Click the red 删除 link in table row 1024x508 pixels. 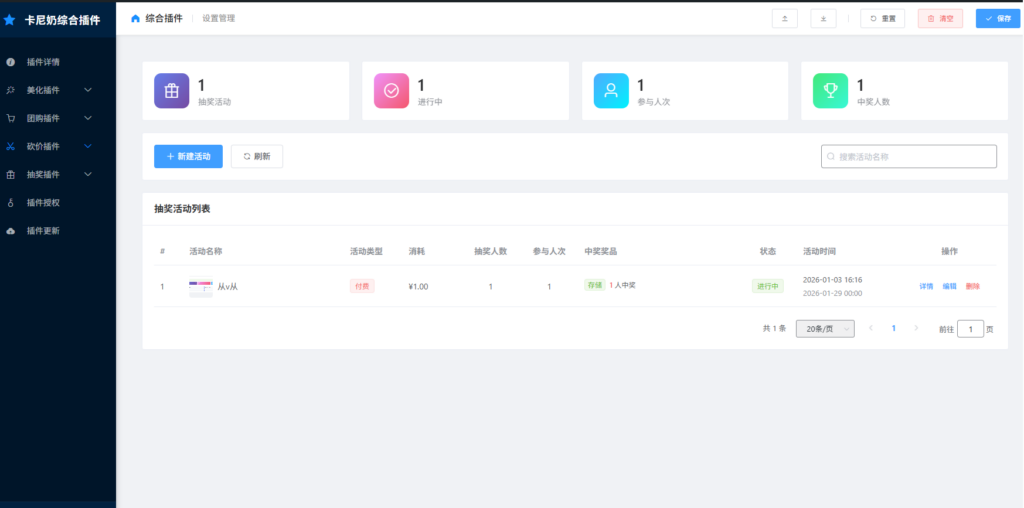click(972, 286)
